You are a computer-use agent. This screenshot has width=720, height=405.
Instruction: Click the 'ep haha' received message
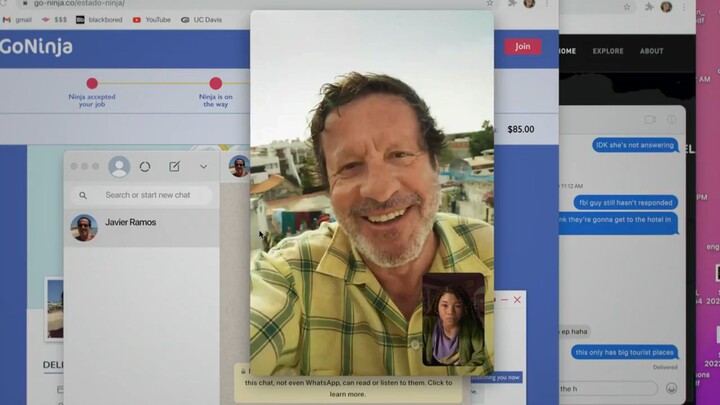tap(574, 332)
